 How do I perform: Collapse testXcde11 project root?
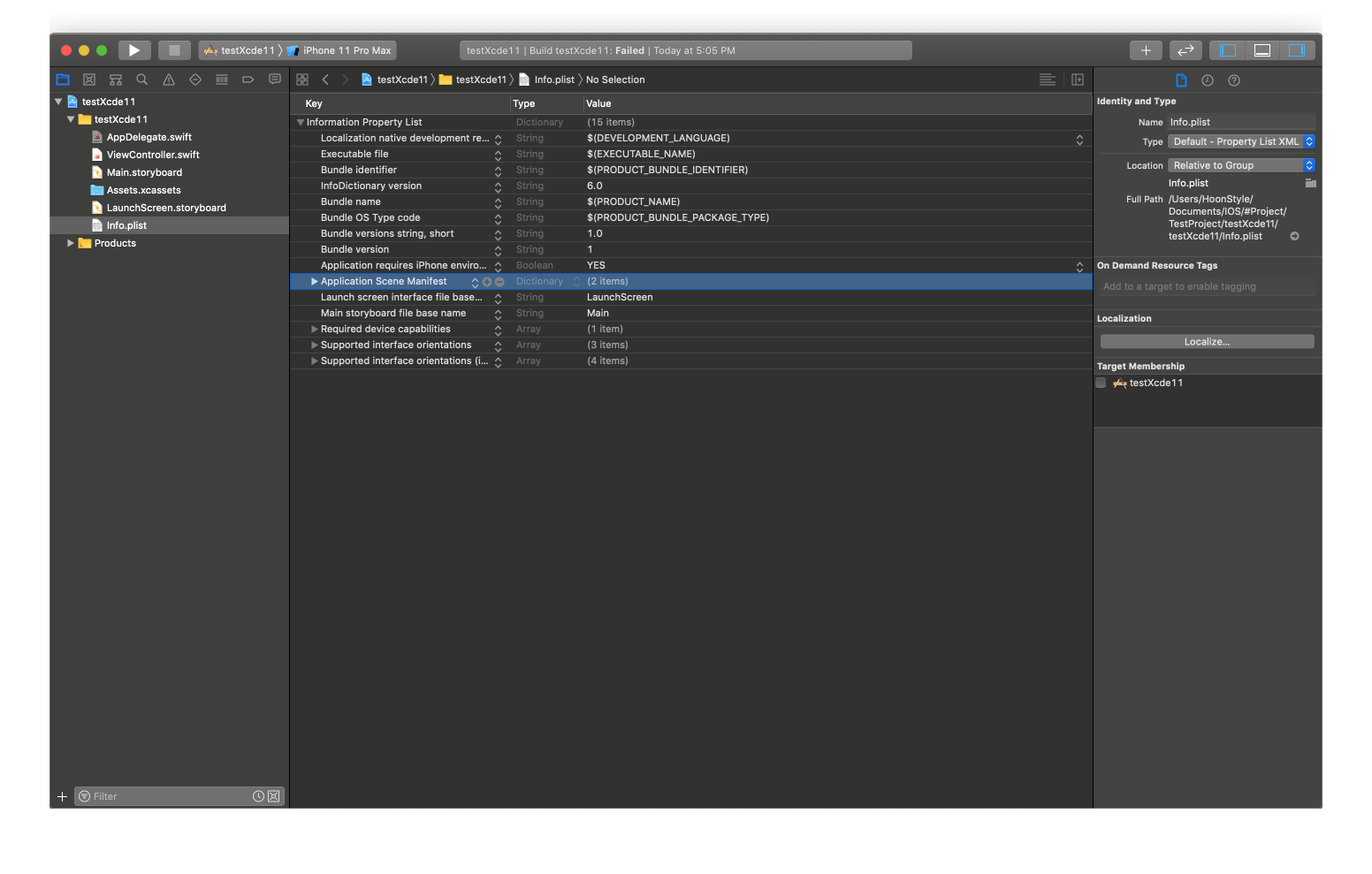(58, 102)
